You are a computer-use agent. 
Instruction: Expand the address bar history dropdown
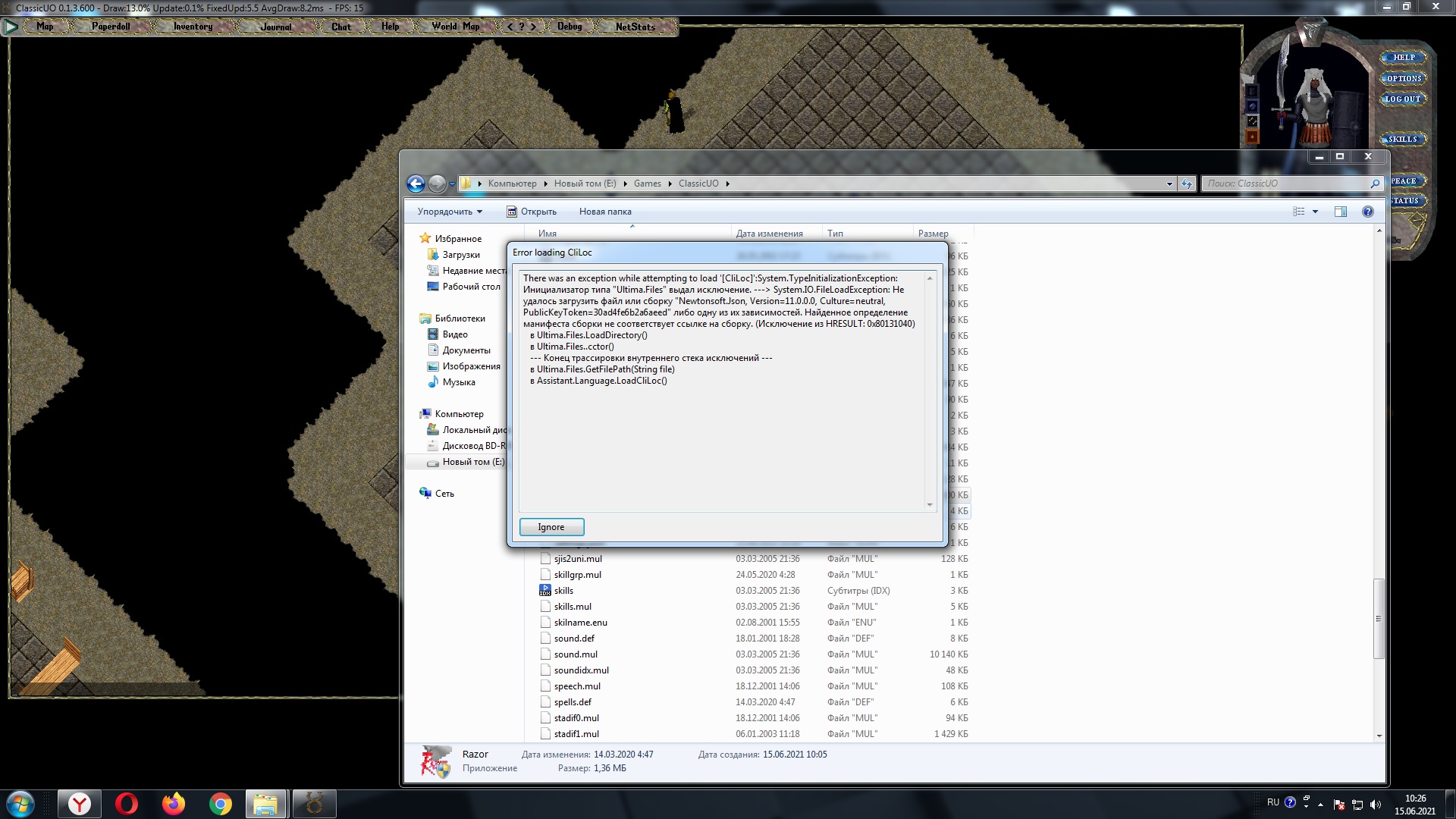[1169, 184]
